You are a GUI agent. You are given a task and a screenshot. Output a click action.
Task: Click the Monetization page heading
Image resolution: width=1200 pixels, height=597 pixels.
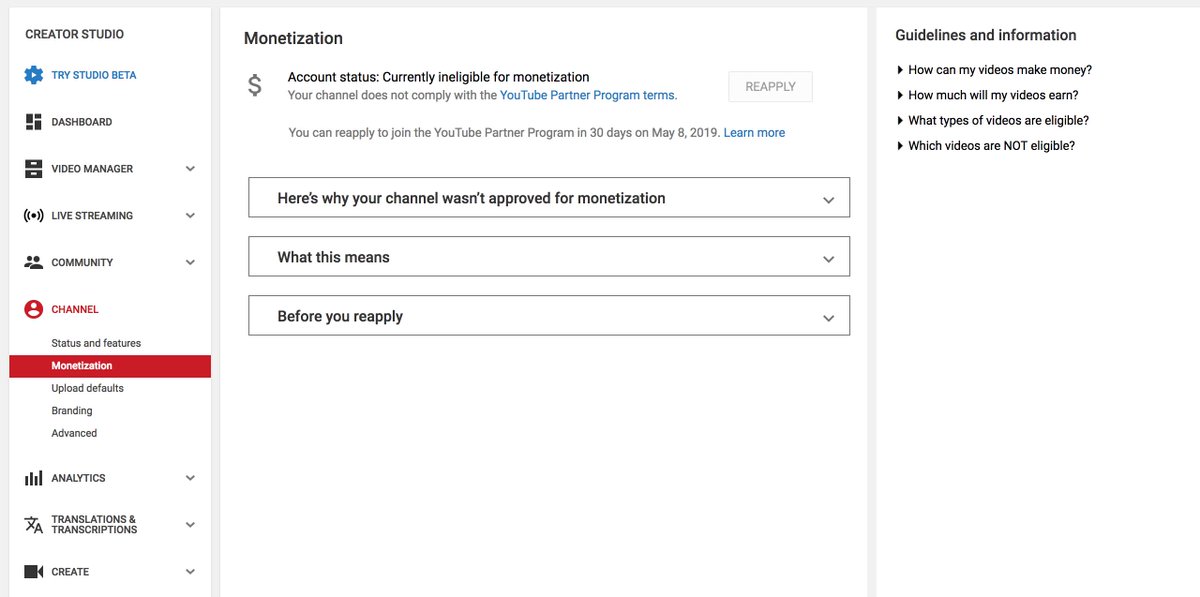(293, 38)
